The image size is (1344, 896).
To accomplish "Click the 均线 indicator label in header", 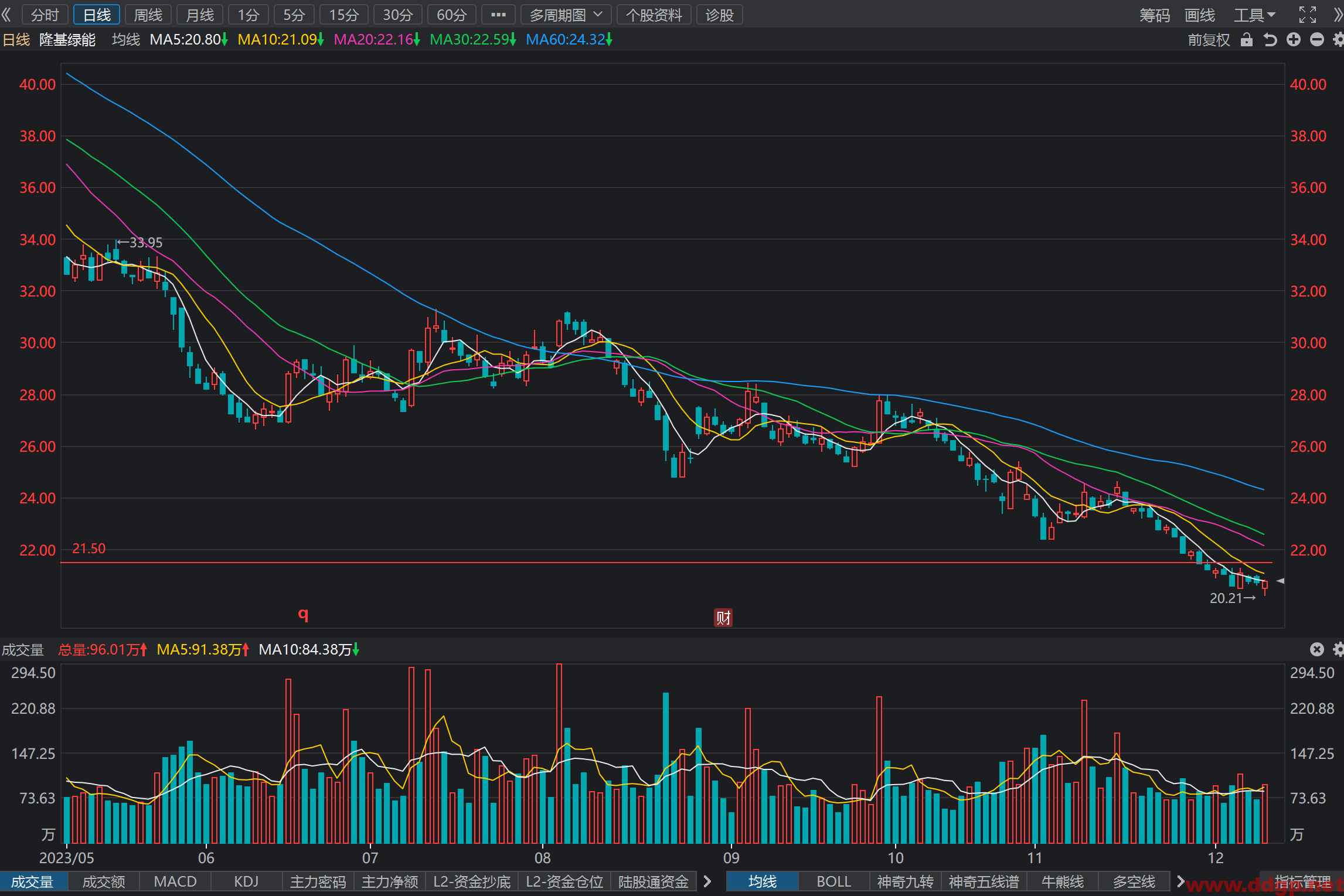I will click(126, 39).
